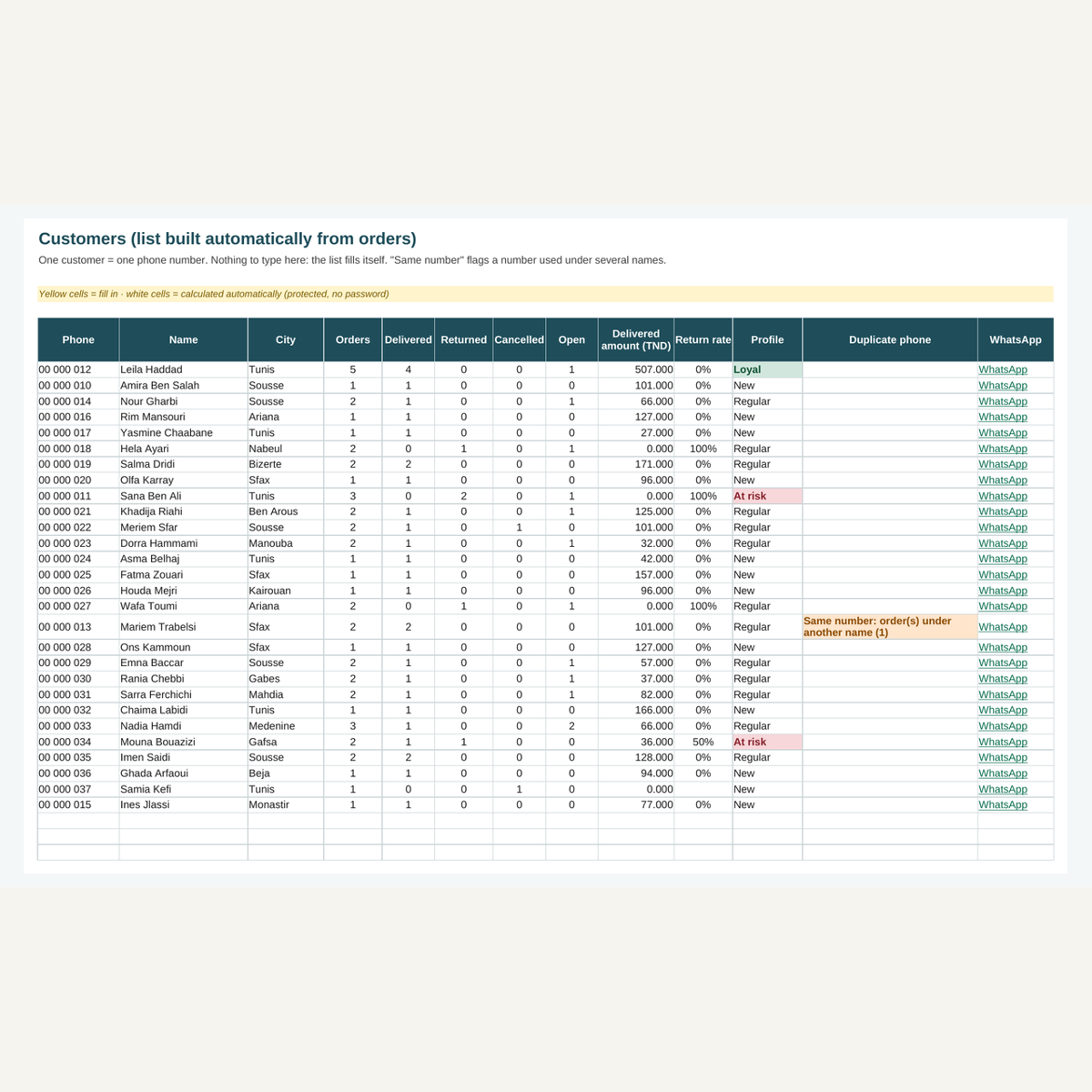Select city cell Monastir
The image size is (1092, 1092).
pos(286,804)
